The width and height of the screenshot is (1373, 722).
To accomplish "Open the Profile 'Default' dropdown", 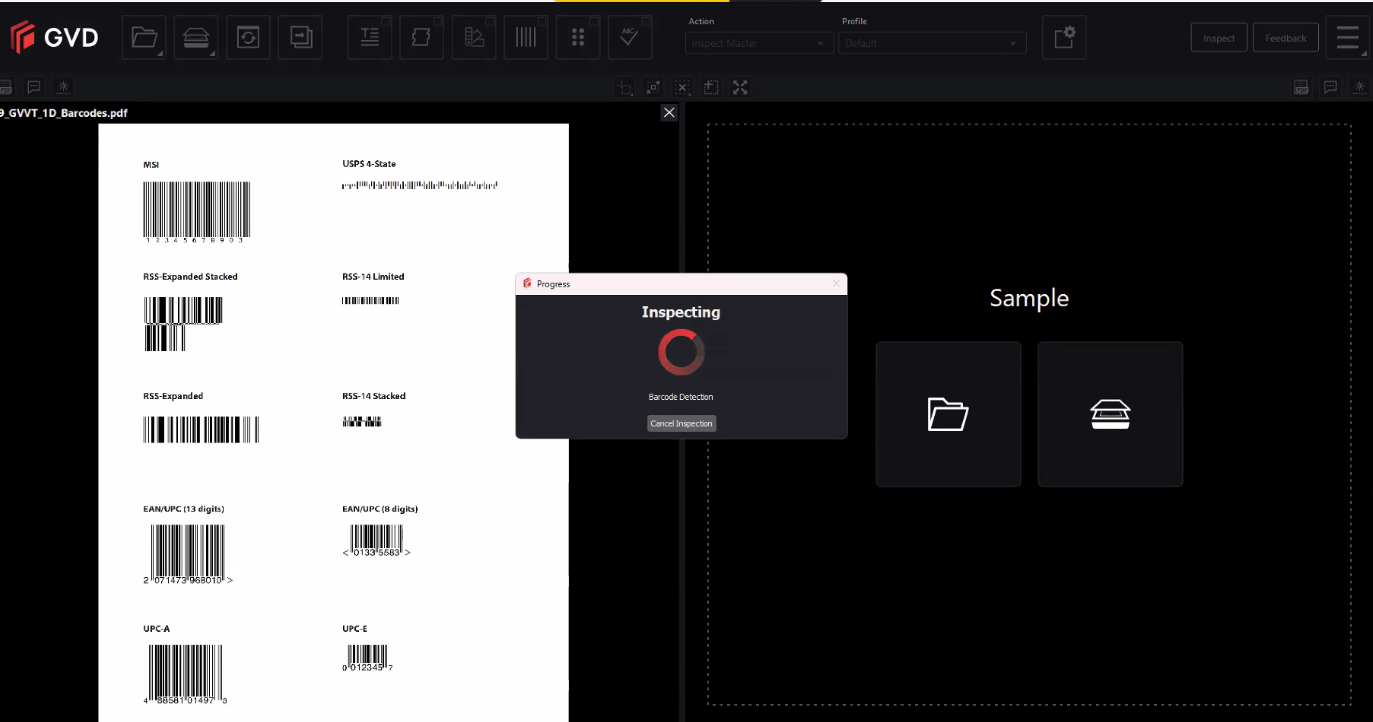I will point(932,44).
